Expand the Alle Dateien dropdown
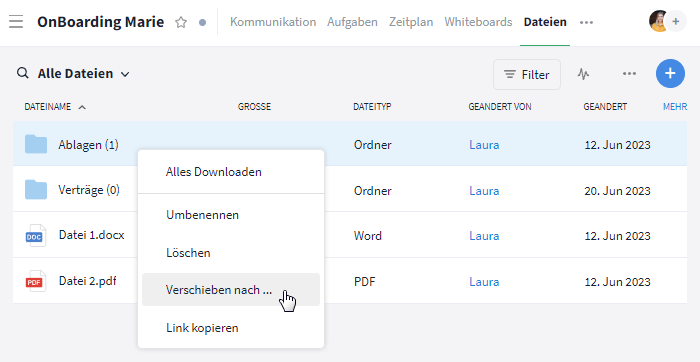Image resolution: width=700 pixels, height=362 pixels. point(84,74)
